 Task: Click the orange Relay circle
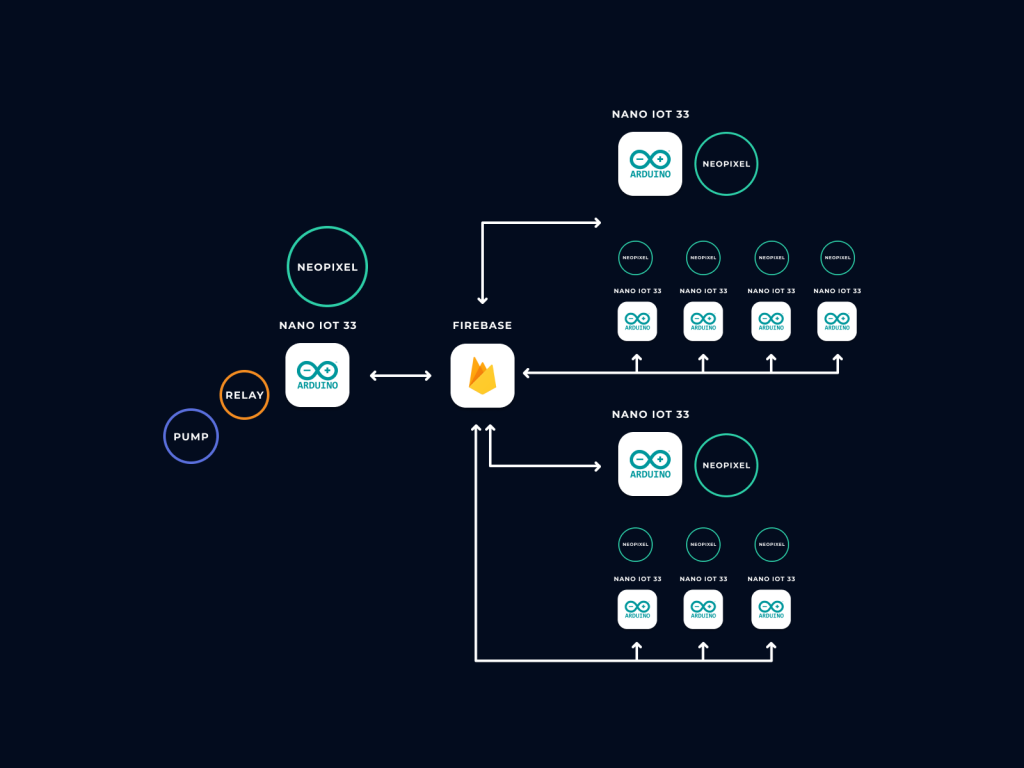tap(244, 395)
